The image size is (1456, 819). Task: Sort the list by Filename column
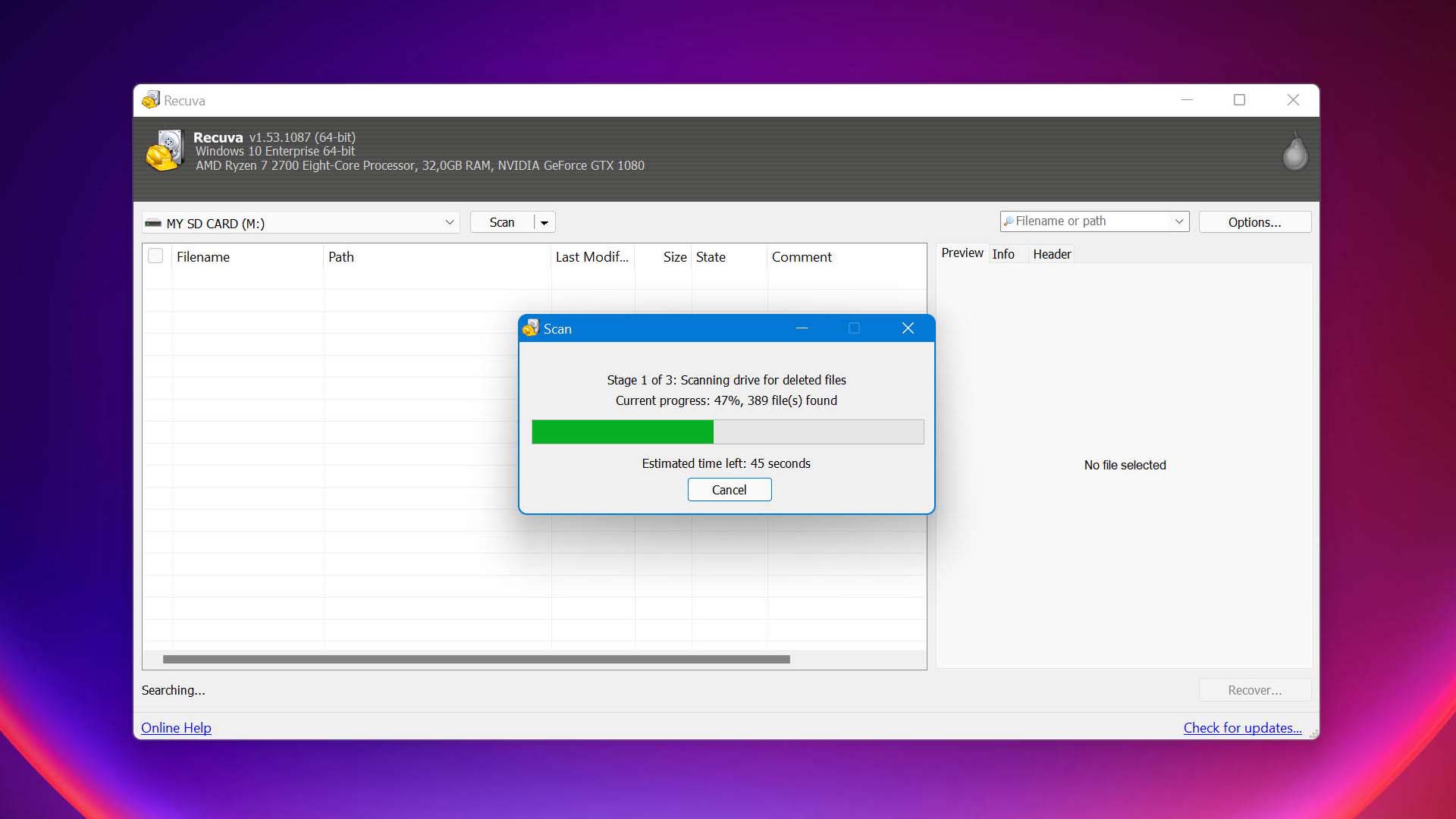coord(248,257)
